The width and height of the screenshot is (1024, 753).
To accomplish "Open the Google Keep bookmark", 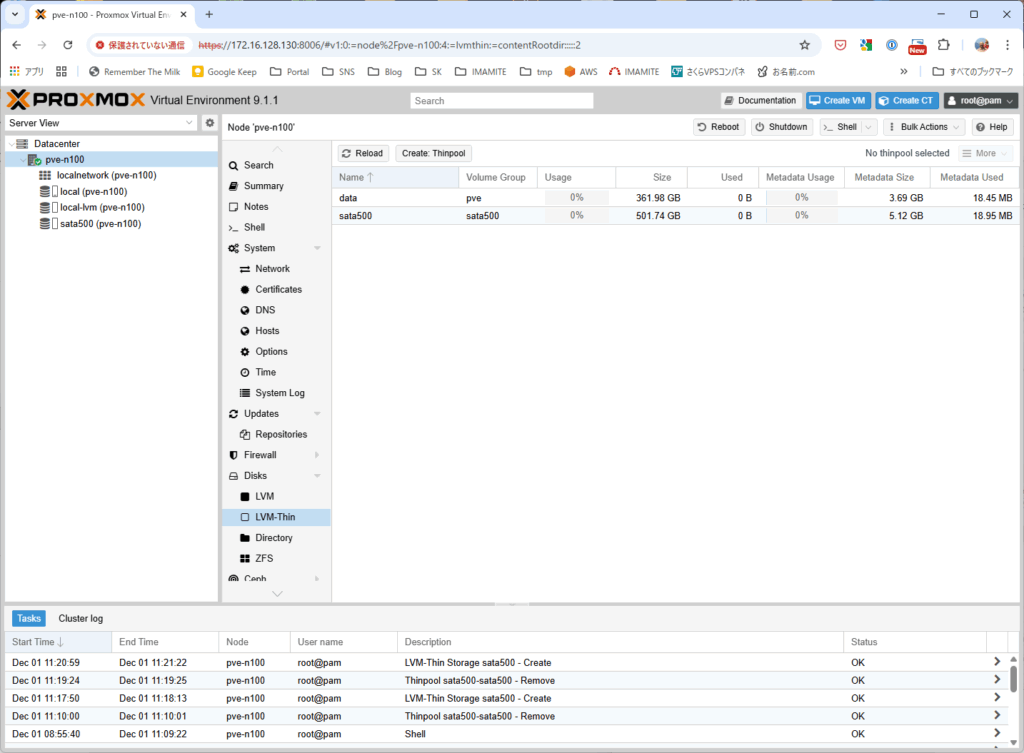I will click(x=224, y=72).
